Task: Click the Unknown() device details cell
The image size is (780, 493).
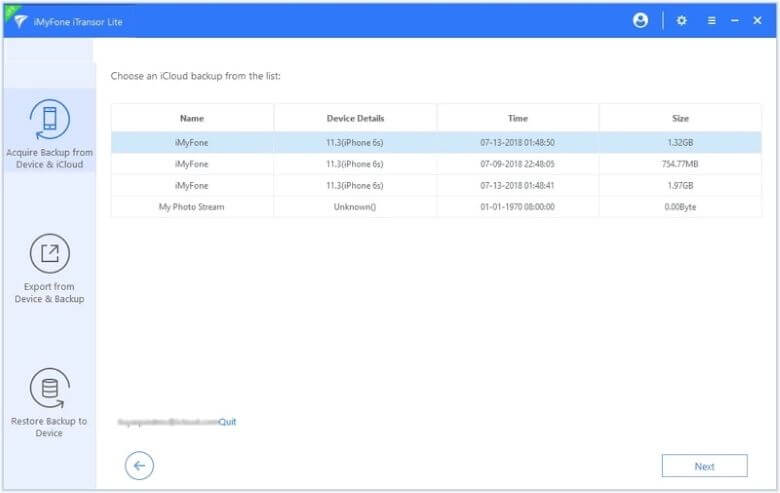Action: coord(355,207)
